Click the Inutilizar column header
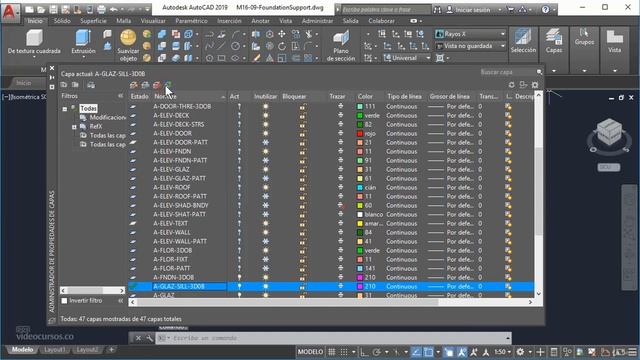Screen dimensions: 640x360 click(265, 96)
